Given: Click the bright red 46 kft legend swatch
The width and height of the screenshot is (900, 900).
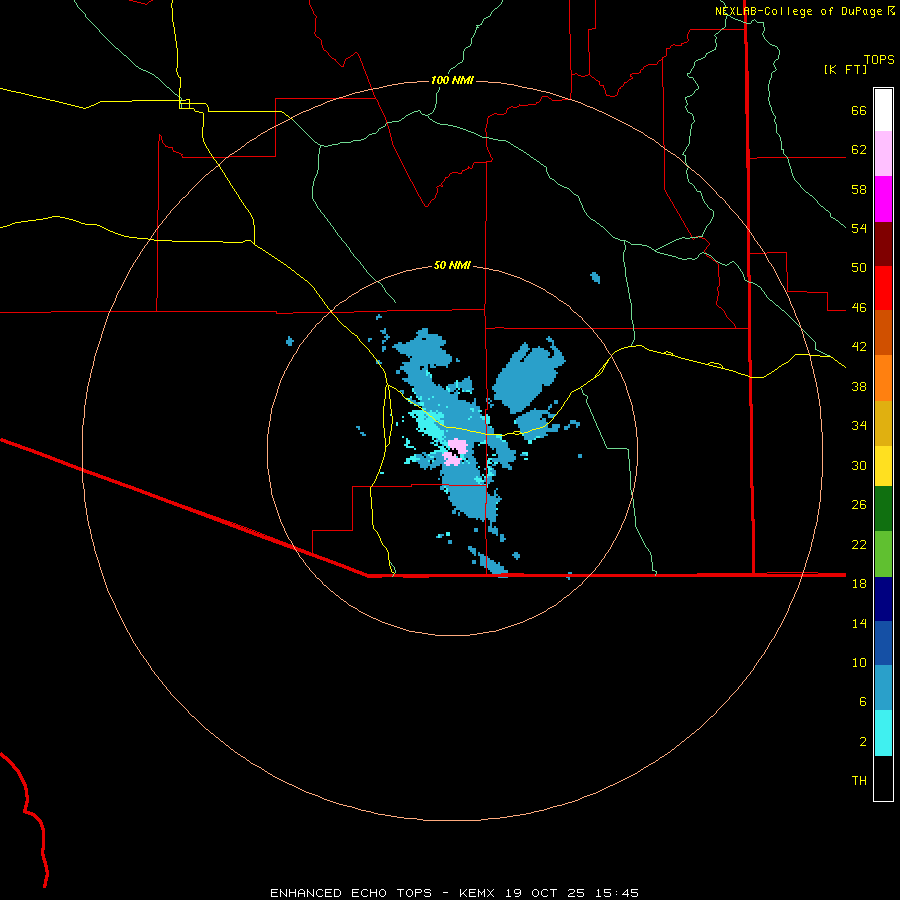Looking at the screenshot, I should [x=883, y=288].
